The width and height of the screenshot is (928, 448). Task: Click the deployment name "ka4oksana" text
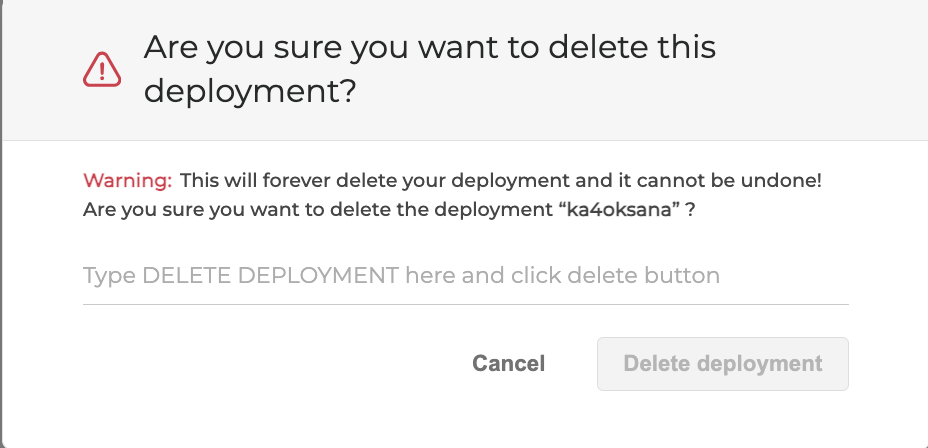pyautogui.click(x=625, y=212)
